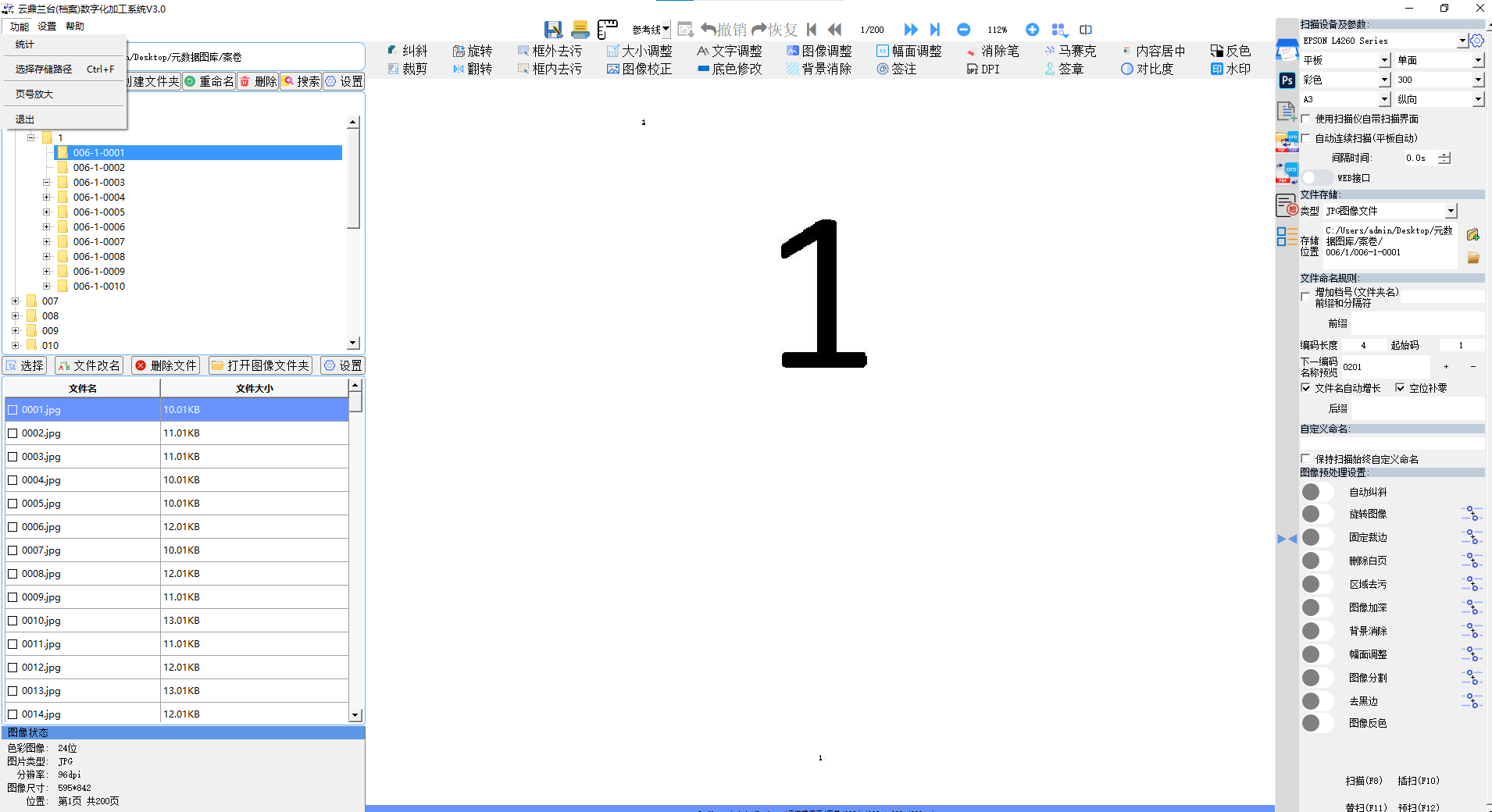1492x812 pixels.
Task: Click the 删除文件 button
Action: click(166, 365)
